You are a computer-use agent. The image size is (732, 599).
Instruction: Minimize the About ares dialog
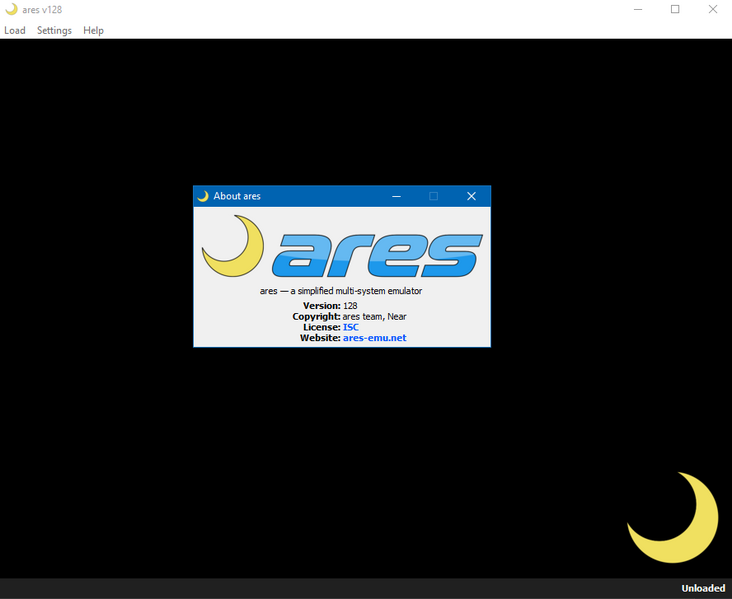click(397, 196)
